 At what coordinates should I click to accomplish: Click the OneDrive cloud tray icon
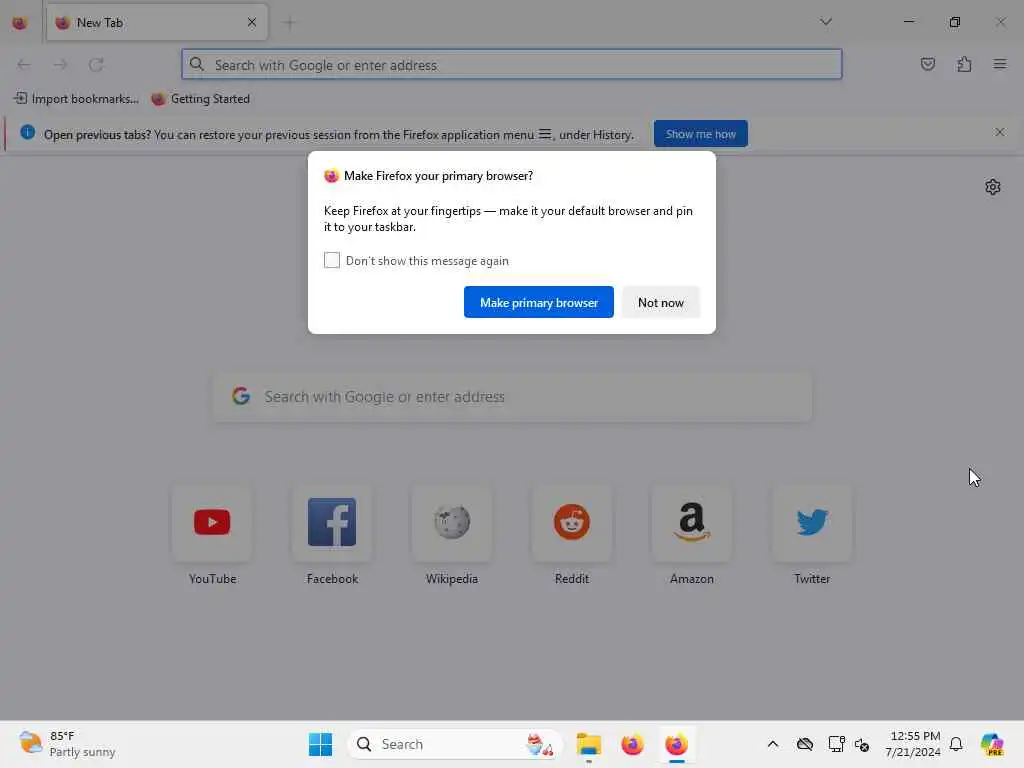(x=805, y=744)
